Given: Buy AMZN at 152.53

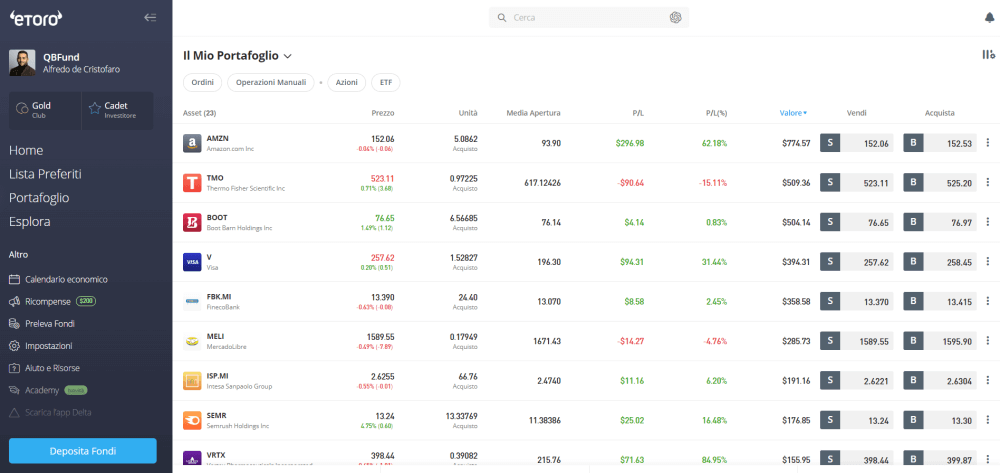Looking at the screenshot, I should 940,143.
